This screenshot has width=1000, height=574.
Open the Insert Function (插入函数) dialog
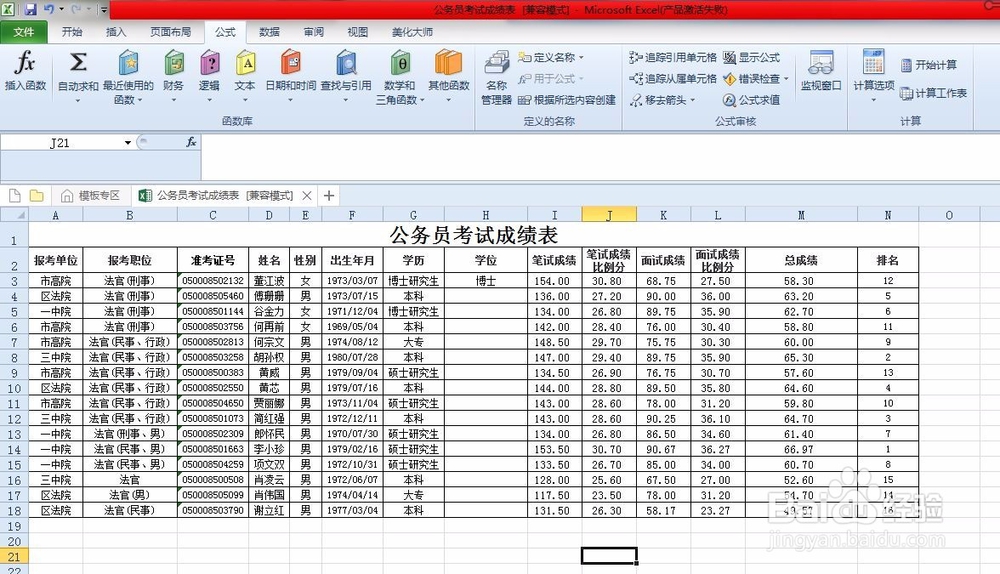point(25,71)
